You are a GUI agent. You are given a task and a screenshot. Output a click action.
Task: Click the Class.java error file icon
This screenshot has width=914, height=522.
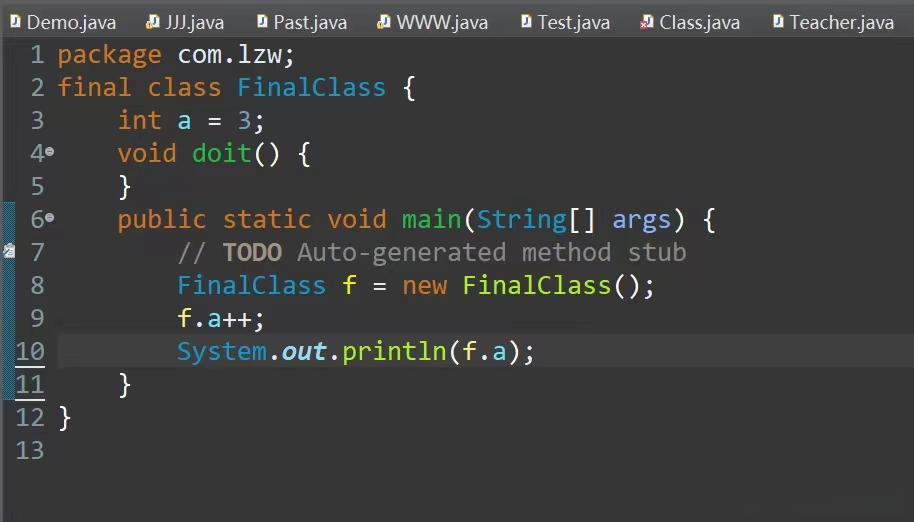pos(646,22)
